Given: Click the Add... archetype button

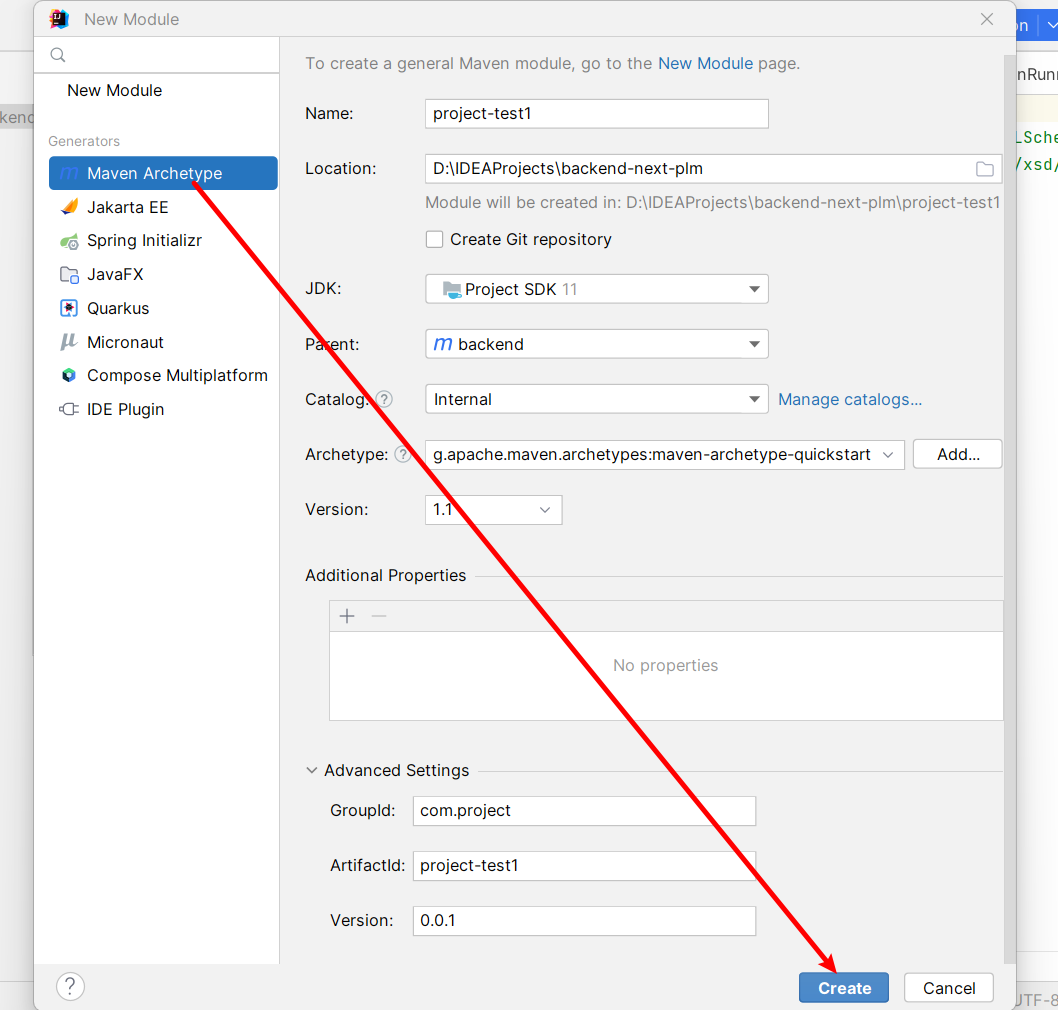Looking at the screenshot, I should (957, 454).
